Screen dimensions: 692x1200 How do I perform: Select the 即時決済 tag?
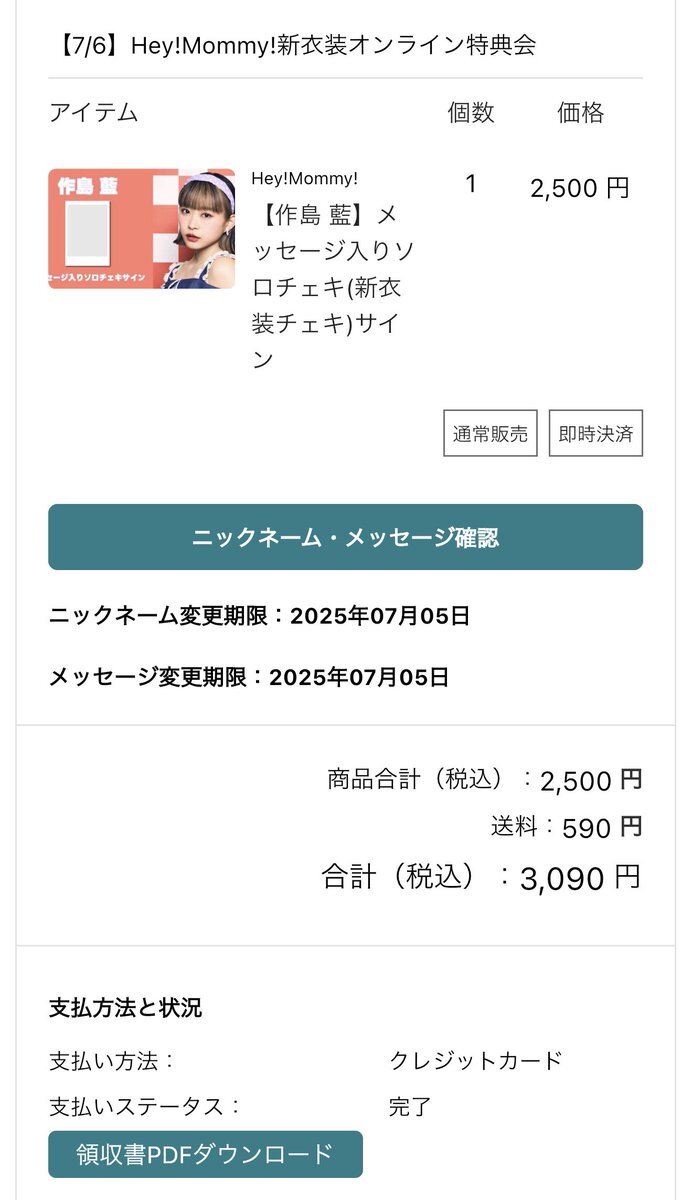[596, 434]
